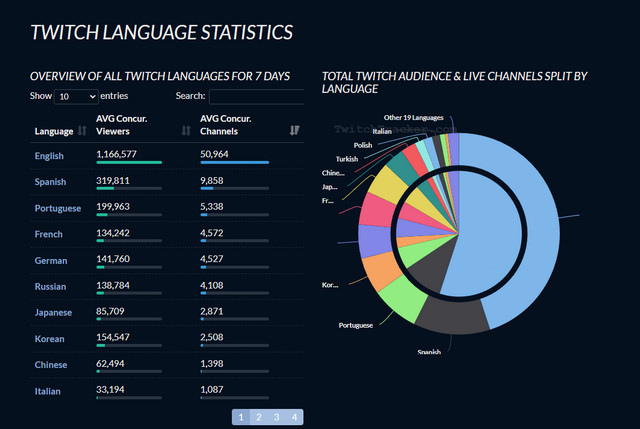
Task: Click Russian channels value 4,108
Action: [212, 285]
